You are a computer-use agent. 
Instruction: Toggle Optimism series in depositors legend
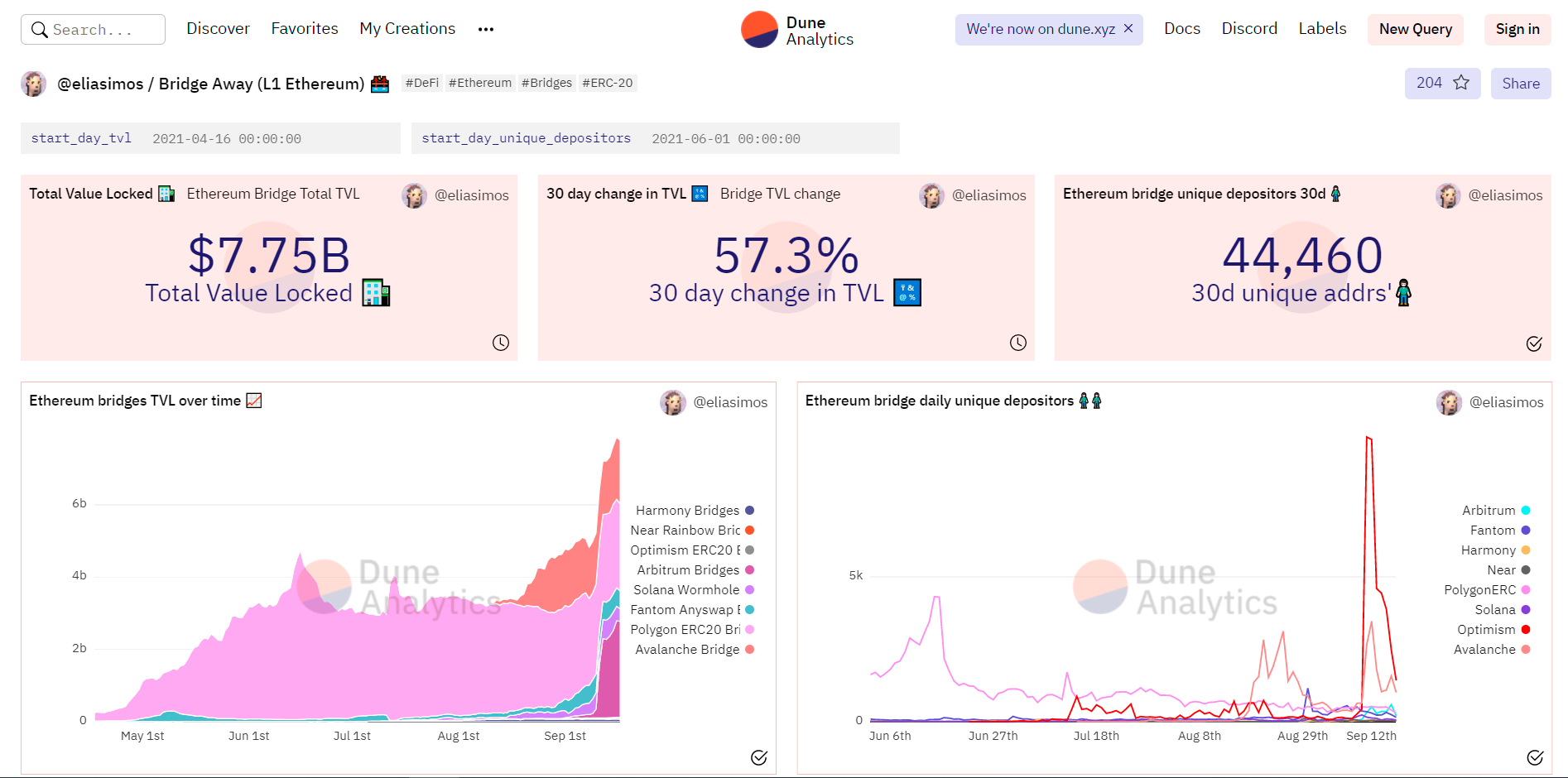point(1493,630)
